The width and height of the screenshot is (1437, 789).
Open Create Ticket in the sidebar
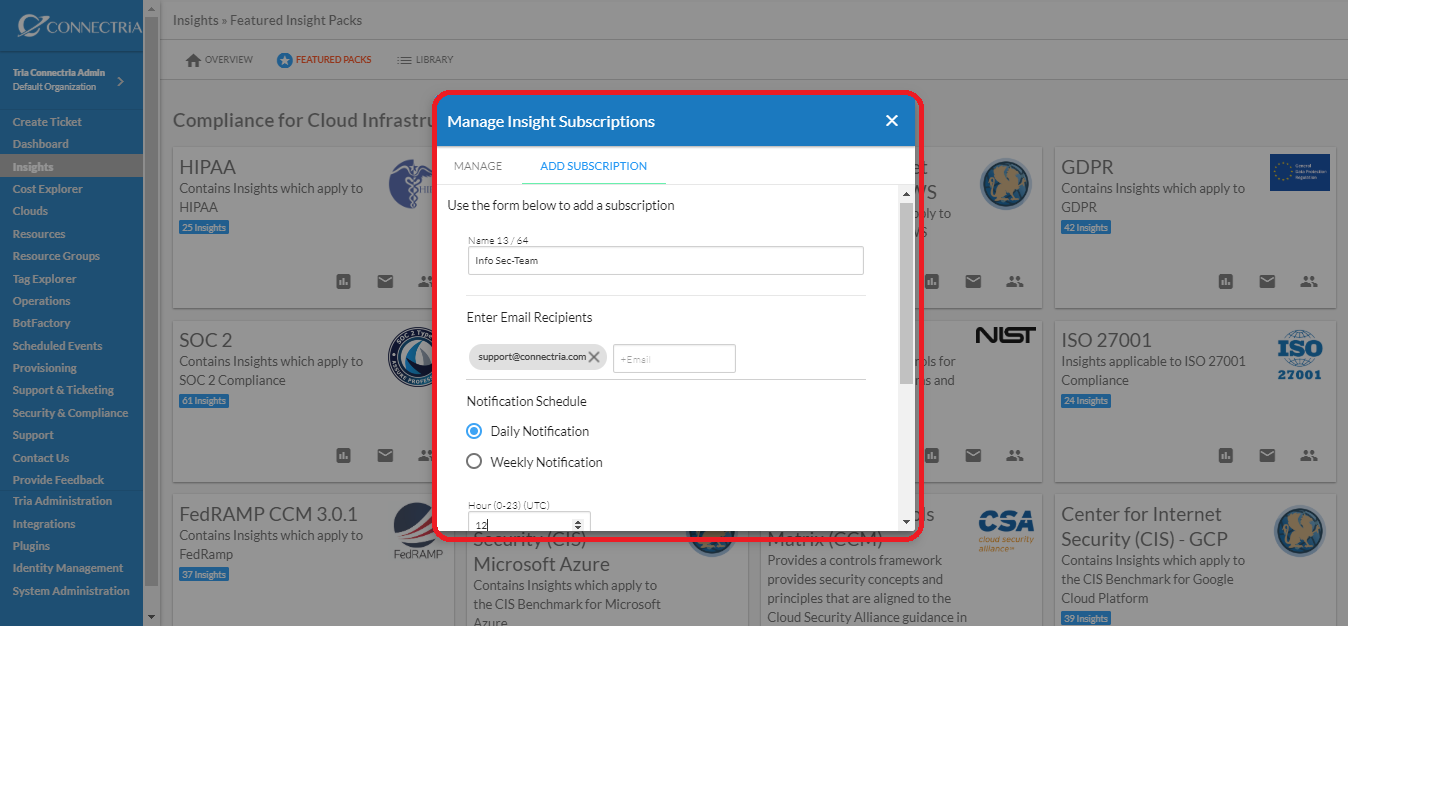click(48, 122)
